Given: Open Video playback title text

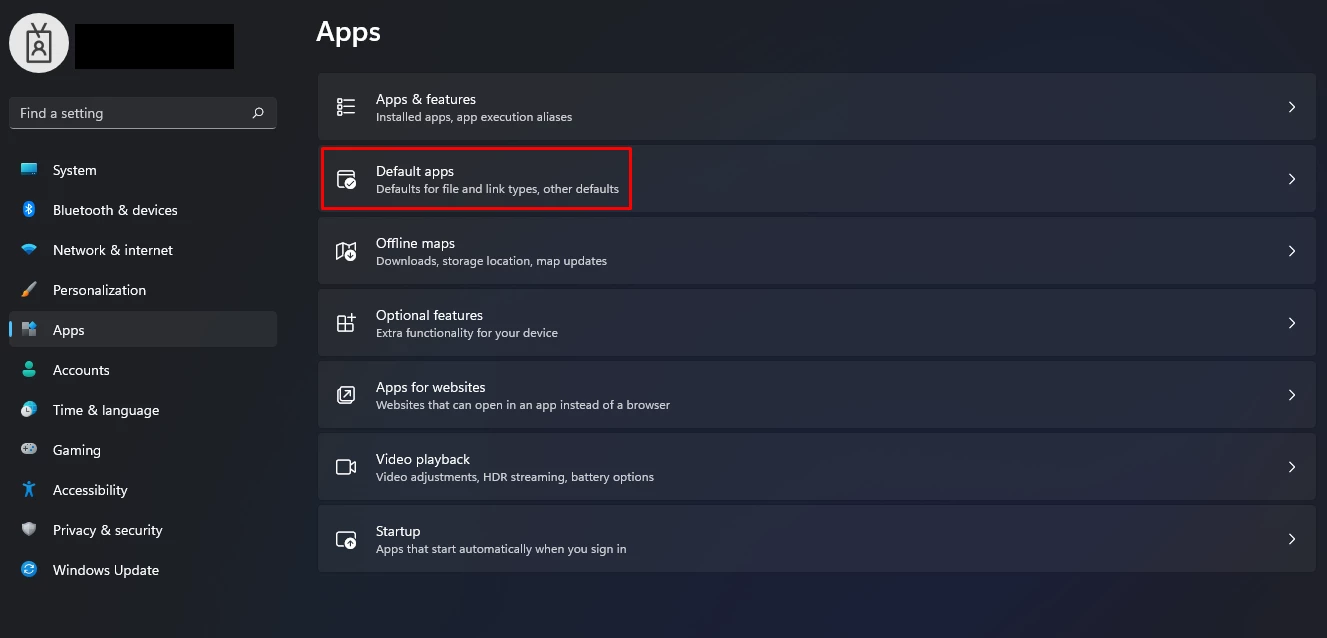Looking at the screenshot, I should pos(423,459).
